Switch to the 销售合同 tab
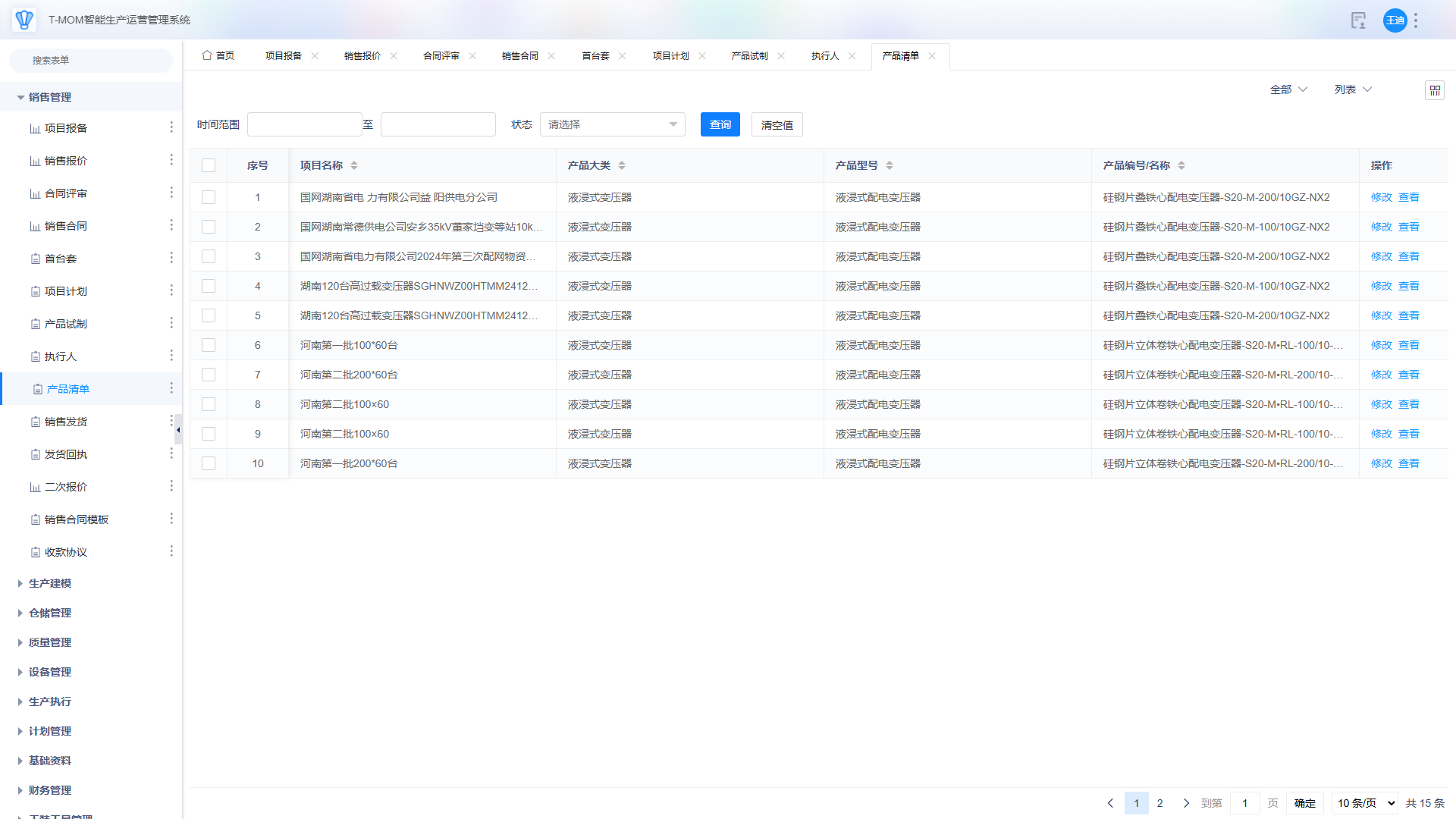The height and width of the screenshot is (819, 1456). pos(520,56)
